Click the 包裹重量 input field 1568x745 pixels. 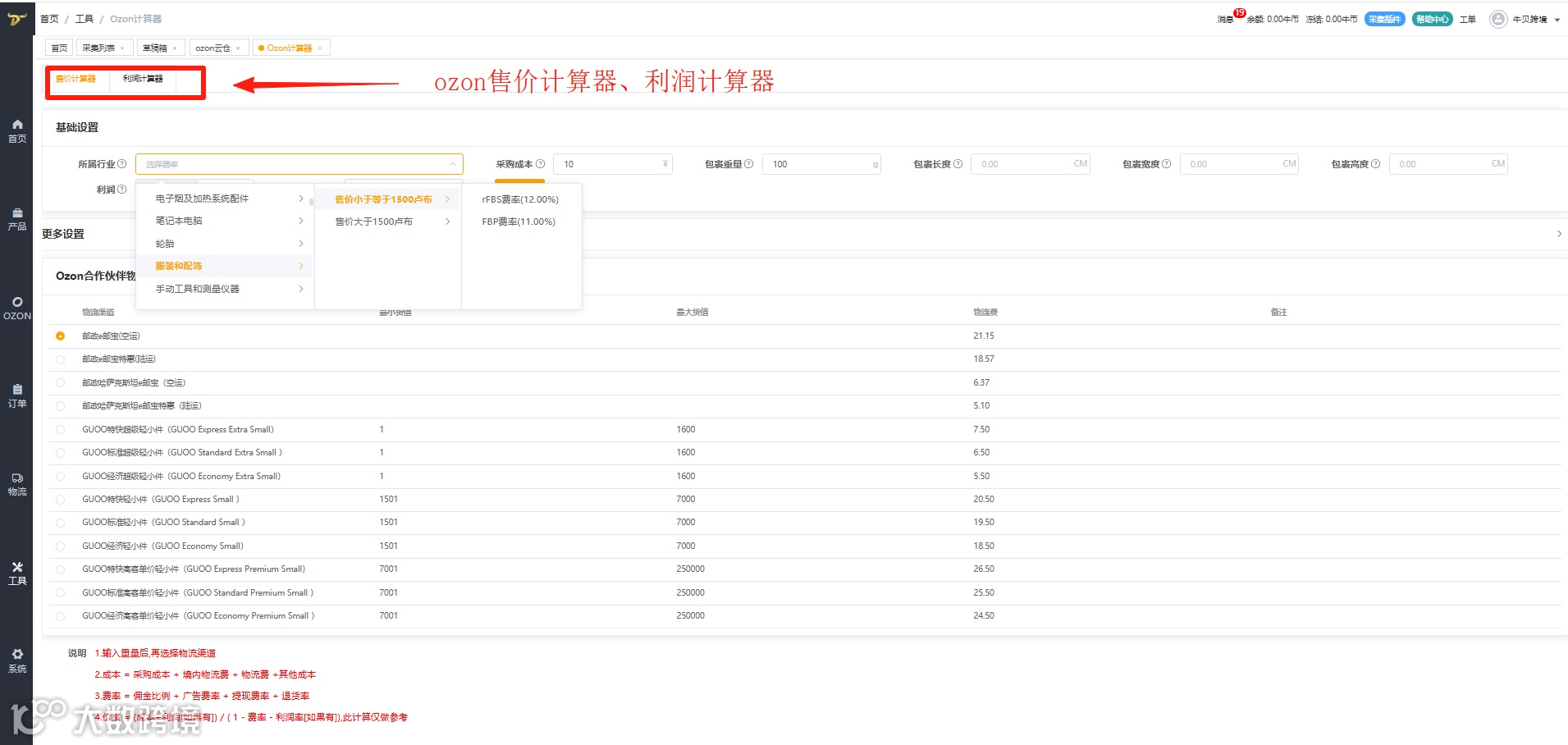821,164
